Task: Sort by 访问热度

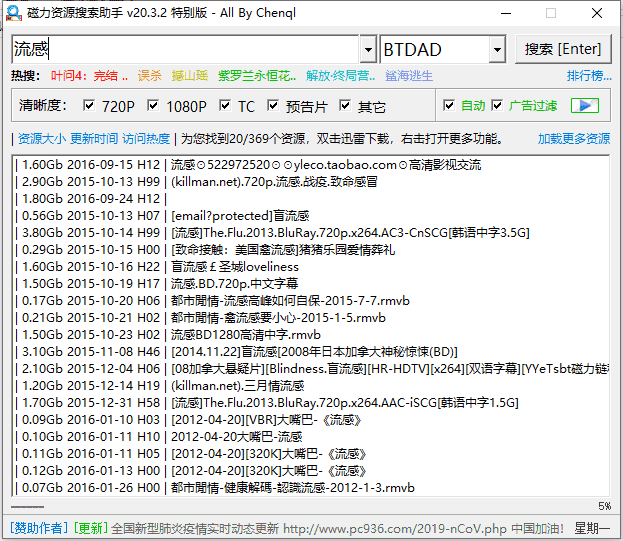Action: (146, 139)
